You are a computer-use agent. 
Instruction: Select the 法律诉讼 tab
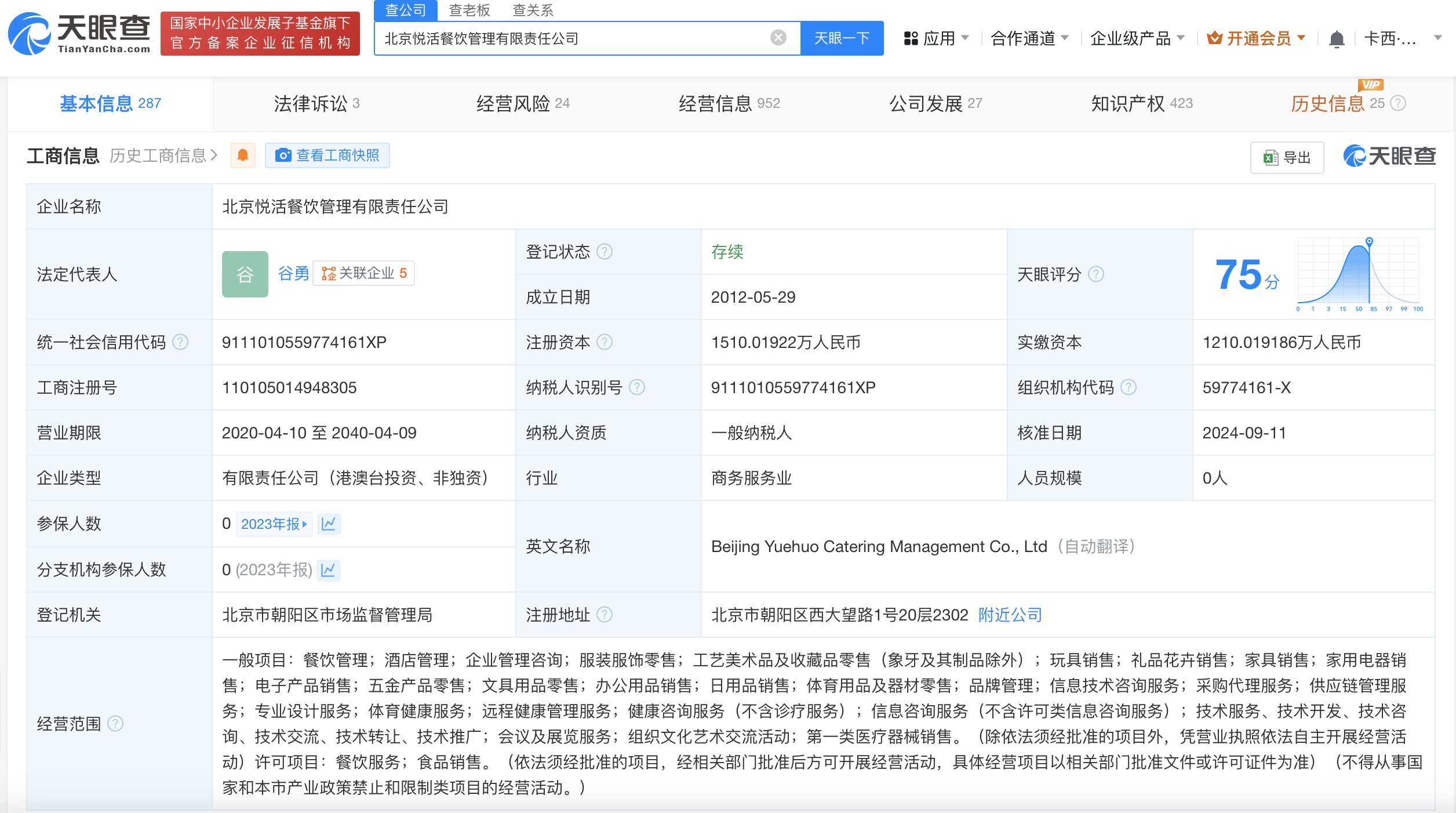point(316,103)
